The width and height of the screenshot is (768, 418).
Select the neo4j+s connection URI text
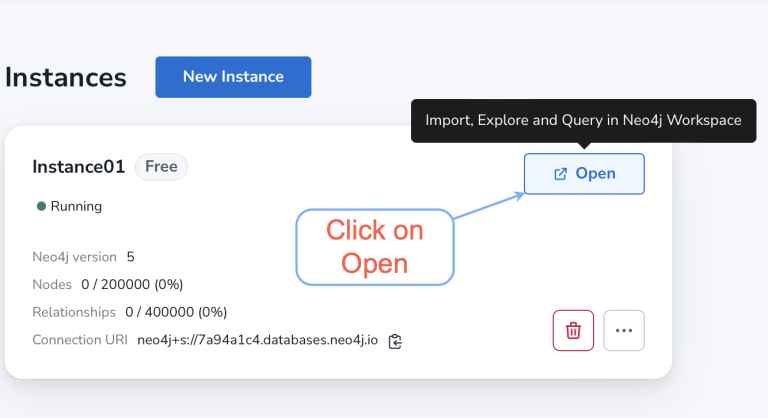[x=257, y=340]
